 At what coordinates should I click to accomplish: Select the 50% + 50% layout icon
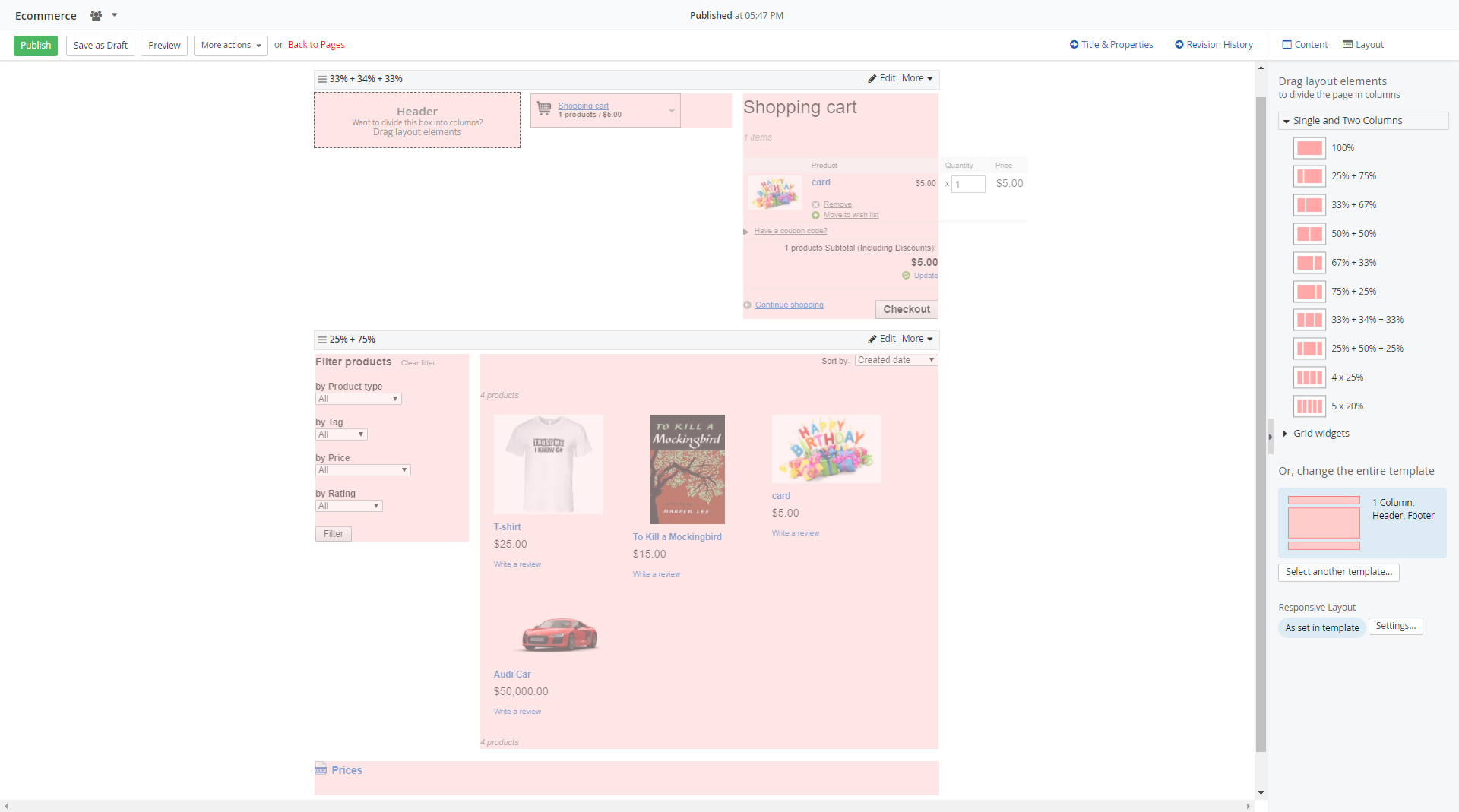(1309, 234)
